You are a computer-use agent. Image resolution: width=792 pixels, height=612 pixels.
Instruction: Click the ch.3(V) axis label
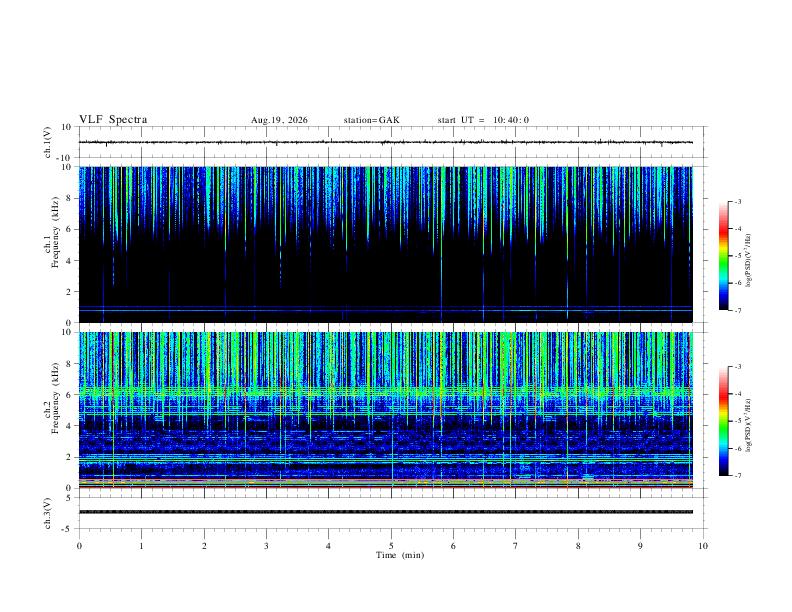[48, 514]
